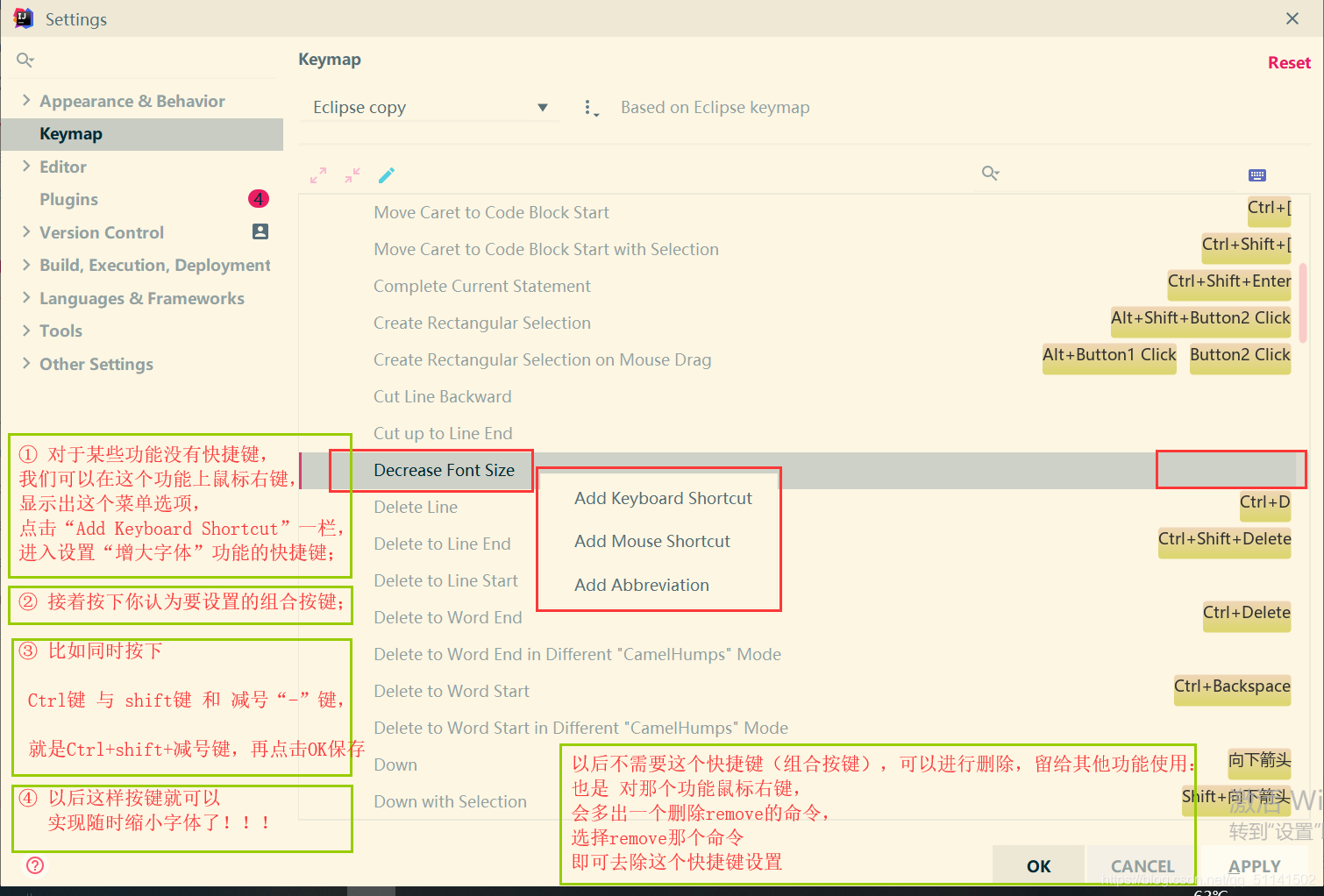The image size is (1324, 896).
Task: Select Cut up to Line End action
Action: coord(443,433)
